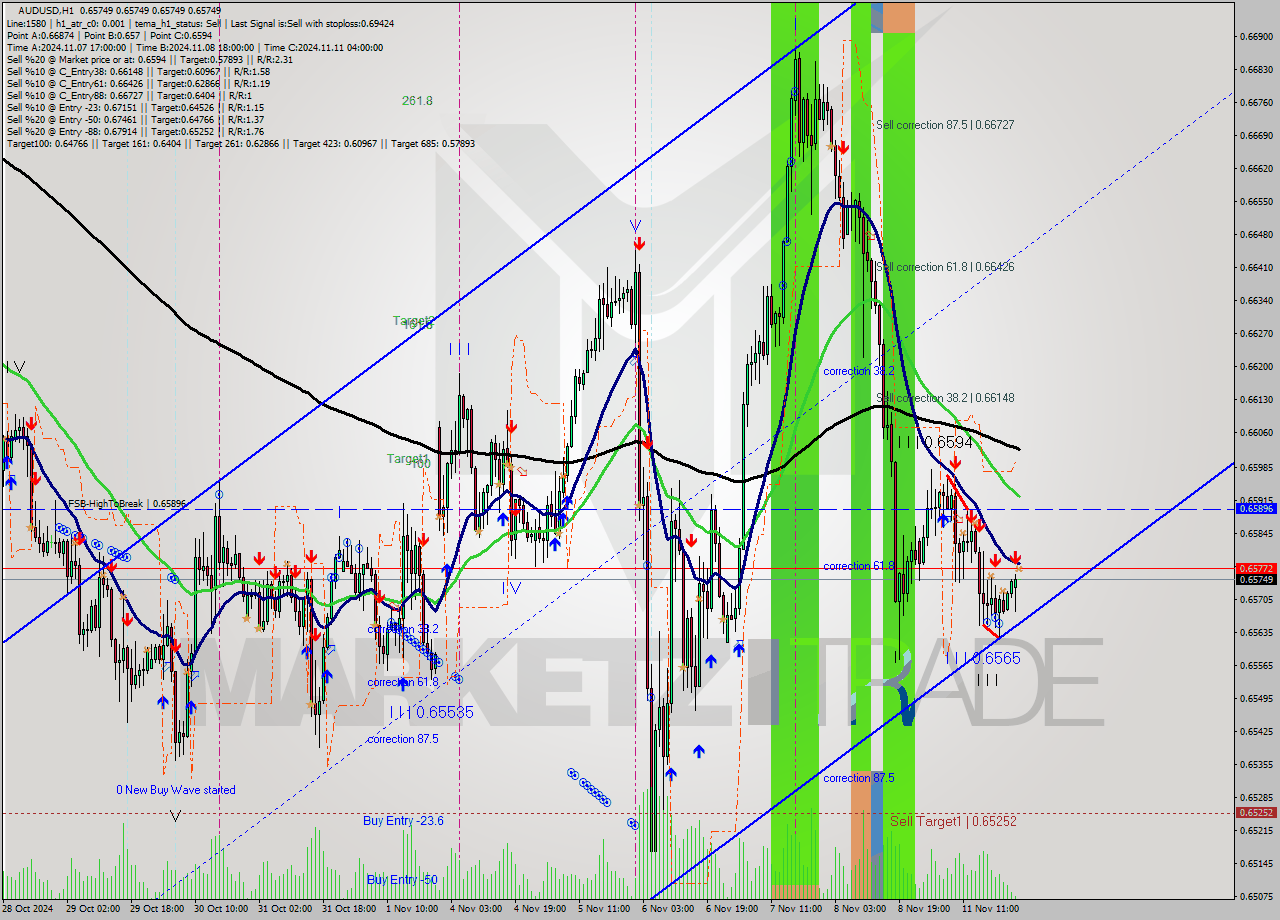Click the '0 New Buy Wave started' text

point(176,790)
